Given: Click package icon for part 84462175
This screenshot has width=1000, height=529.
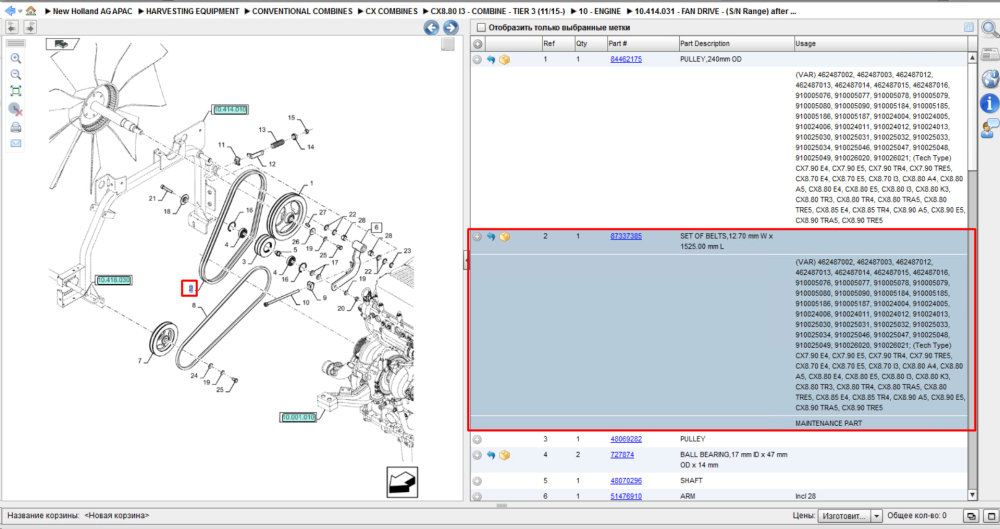Looking at the screenshot, I should click(504, 59).
